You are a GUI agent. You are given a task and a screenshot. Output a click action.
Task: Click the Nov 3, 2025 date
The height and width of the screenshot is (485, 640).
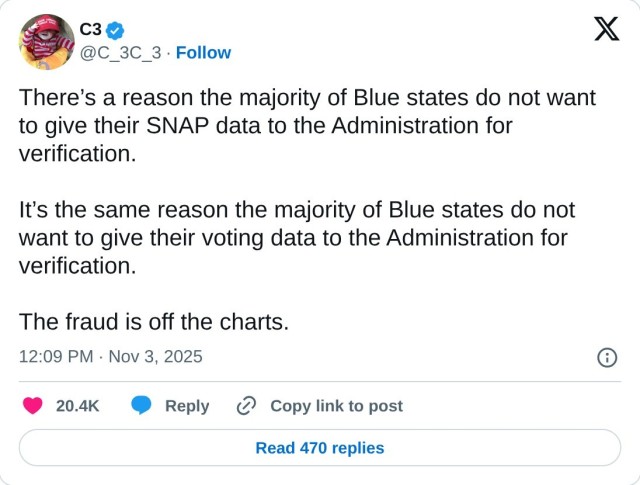(x=155, y=356)
